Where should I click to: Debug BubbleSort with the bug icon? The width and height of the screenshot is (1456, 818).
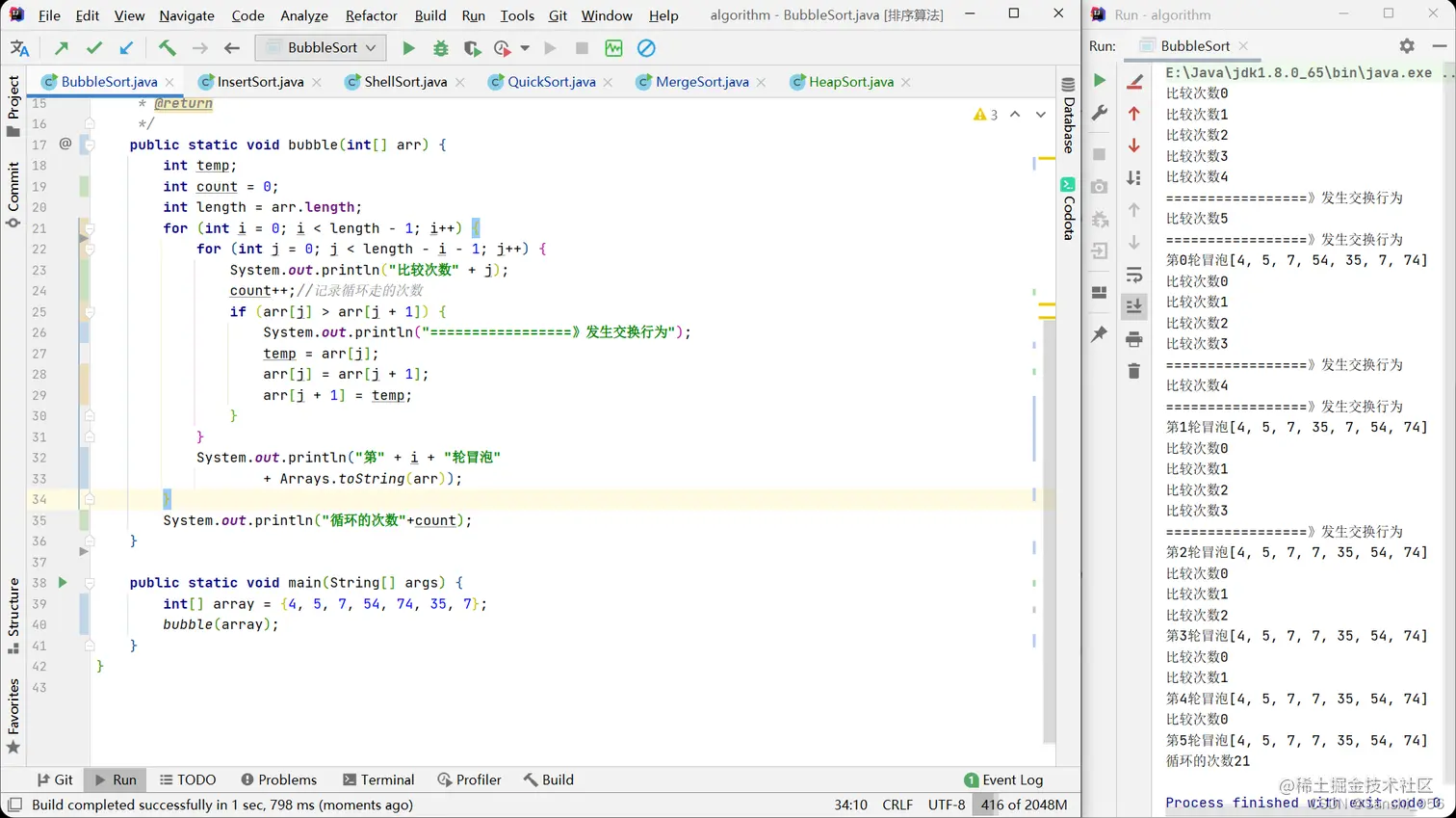pyautogui.click(x=441, y=48)
